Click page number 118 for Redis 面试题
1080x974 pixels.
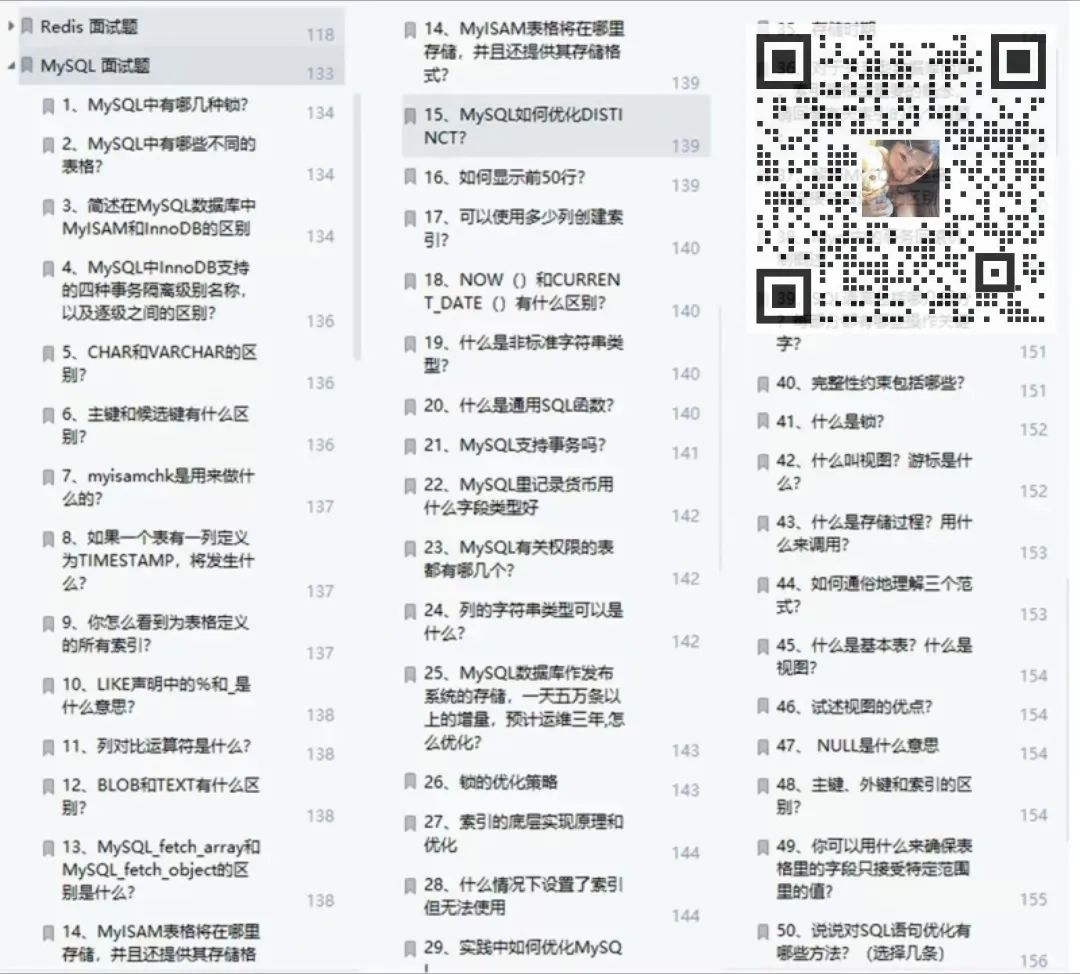(x=320, y=34)
